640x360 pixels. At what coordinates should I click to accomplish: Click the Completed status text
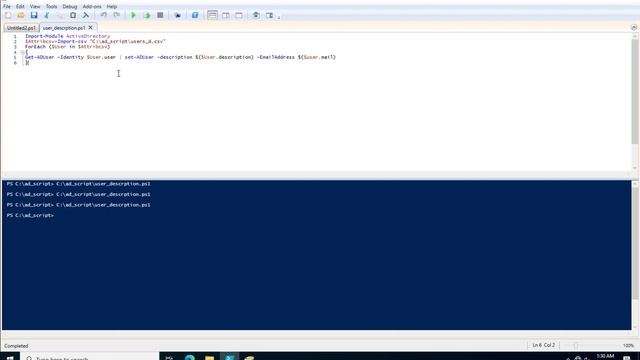pyautogui.click(x=16, y=346)
